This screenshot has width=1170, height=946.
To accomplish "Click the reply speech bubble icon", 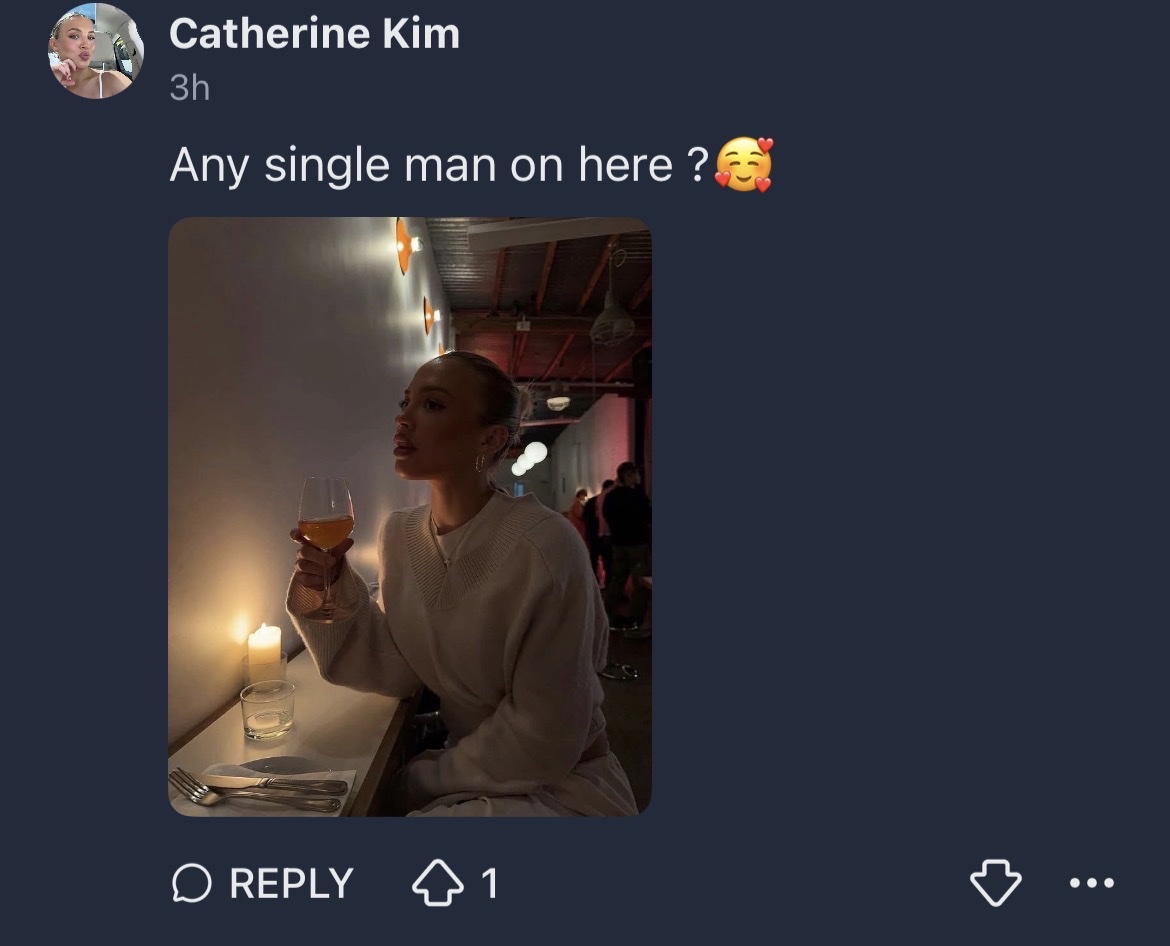I will (191, 884).
